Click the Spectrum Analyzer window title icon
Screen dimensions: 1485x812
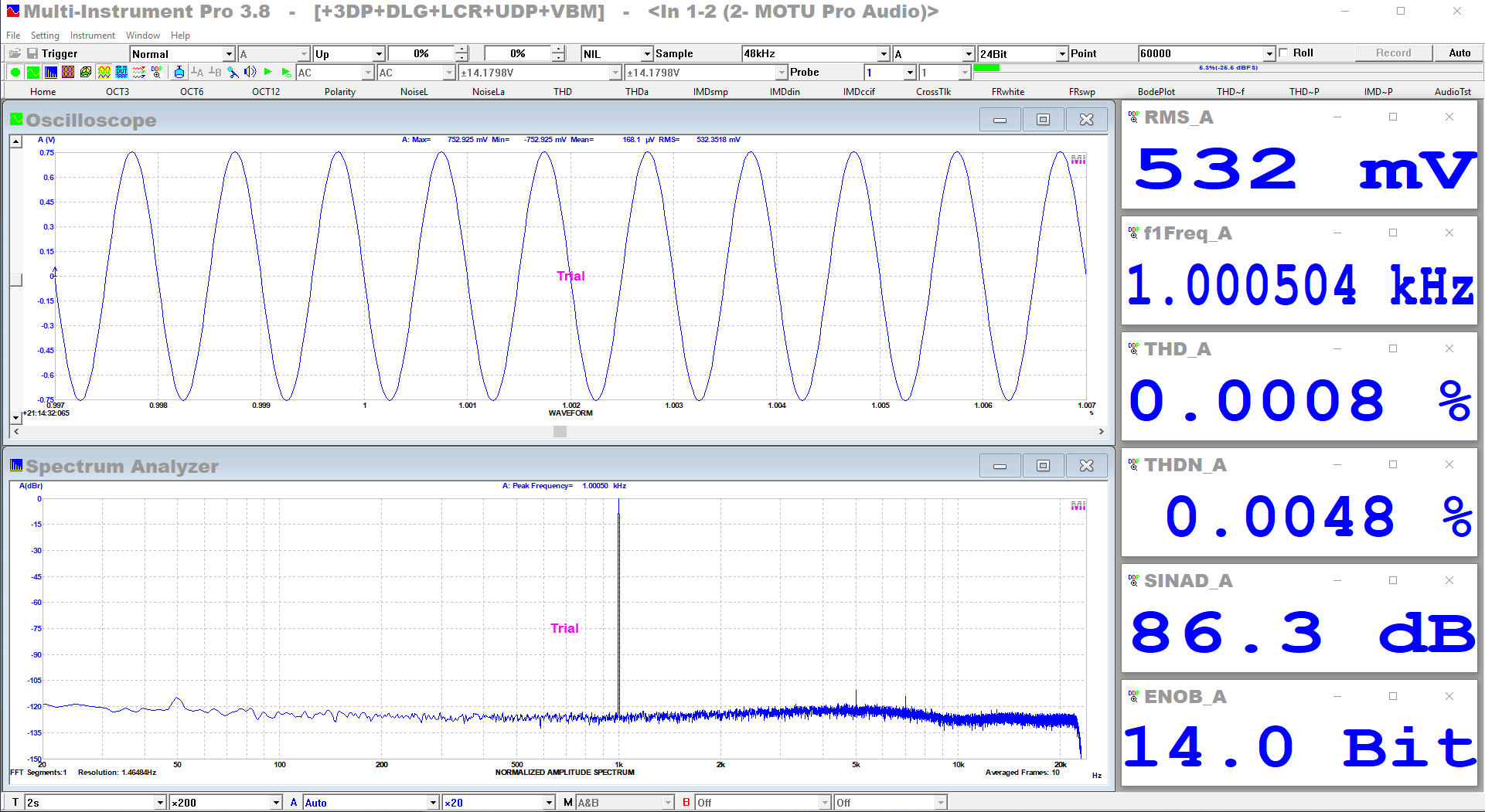click(16, 465)
